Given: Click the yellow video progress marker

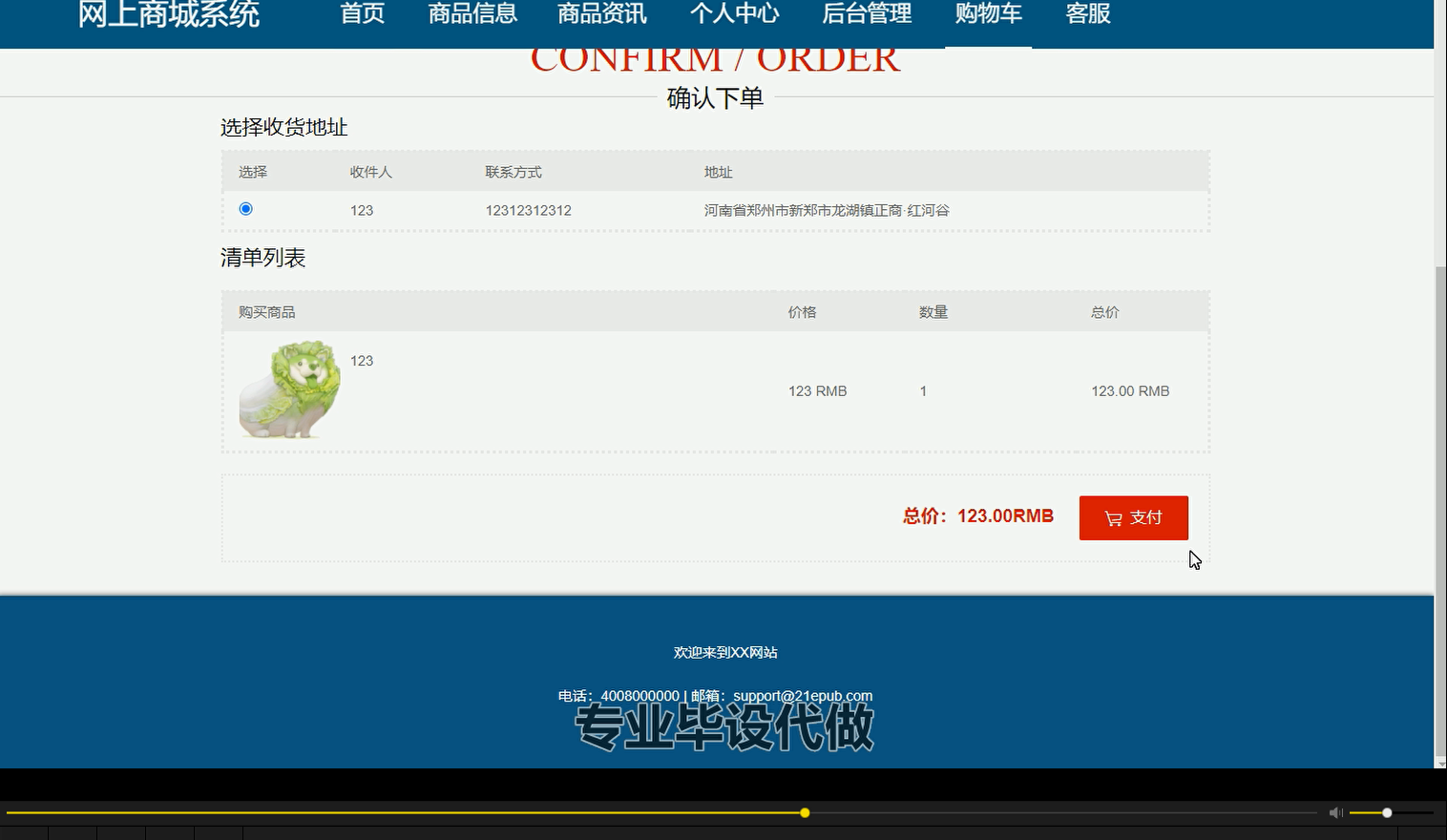Looking at the screenshot, I should click(x=804, y=812).
